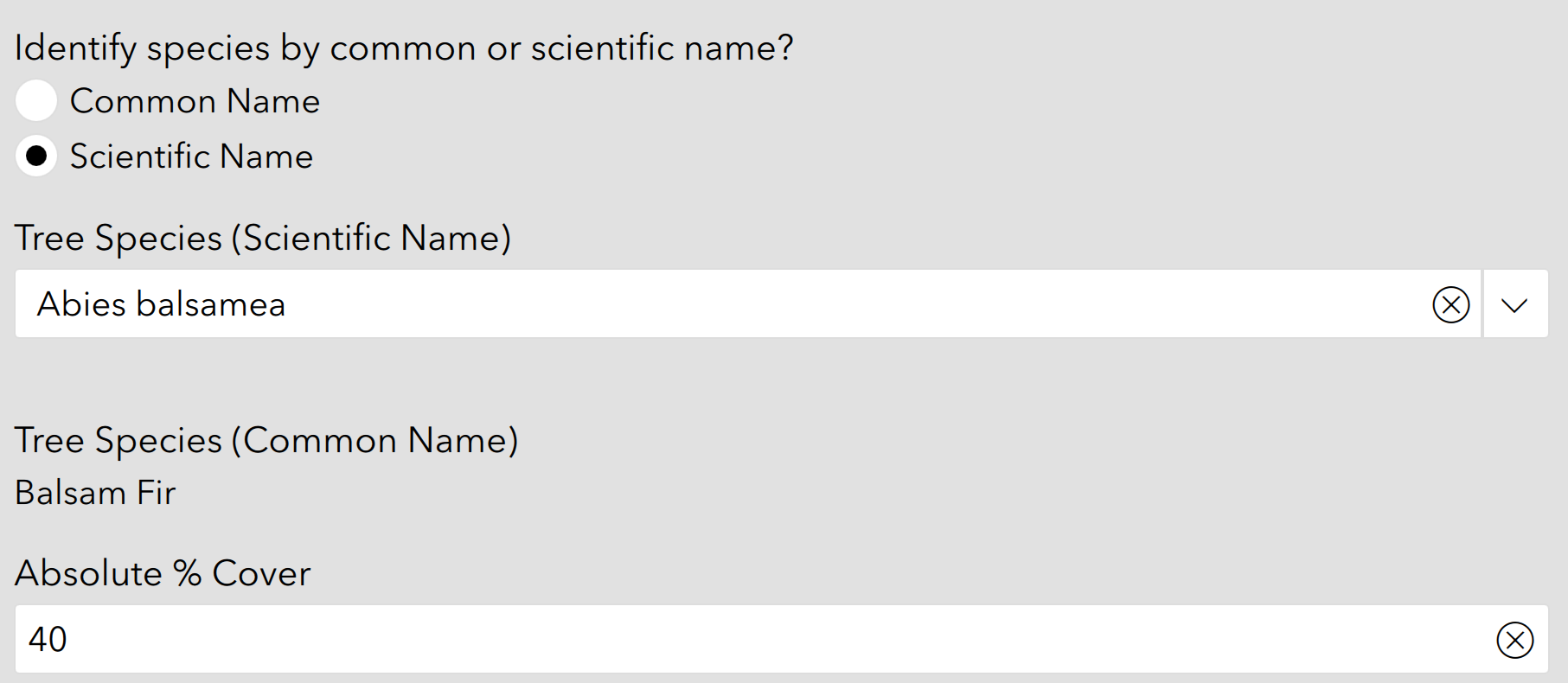This screenshot has height=683, width=1568.
Task: Select the Scientific Name radio button
Action: point(36,156)
